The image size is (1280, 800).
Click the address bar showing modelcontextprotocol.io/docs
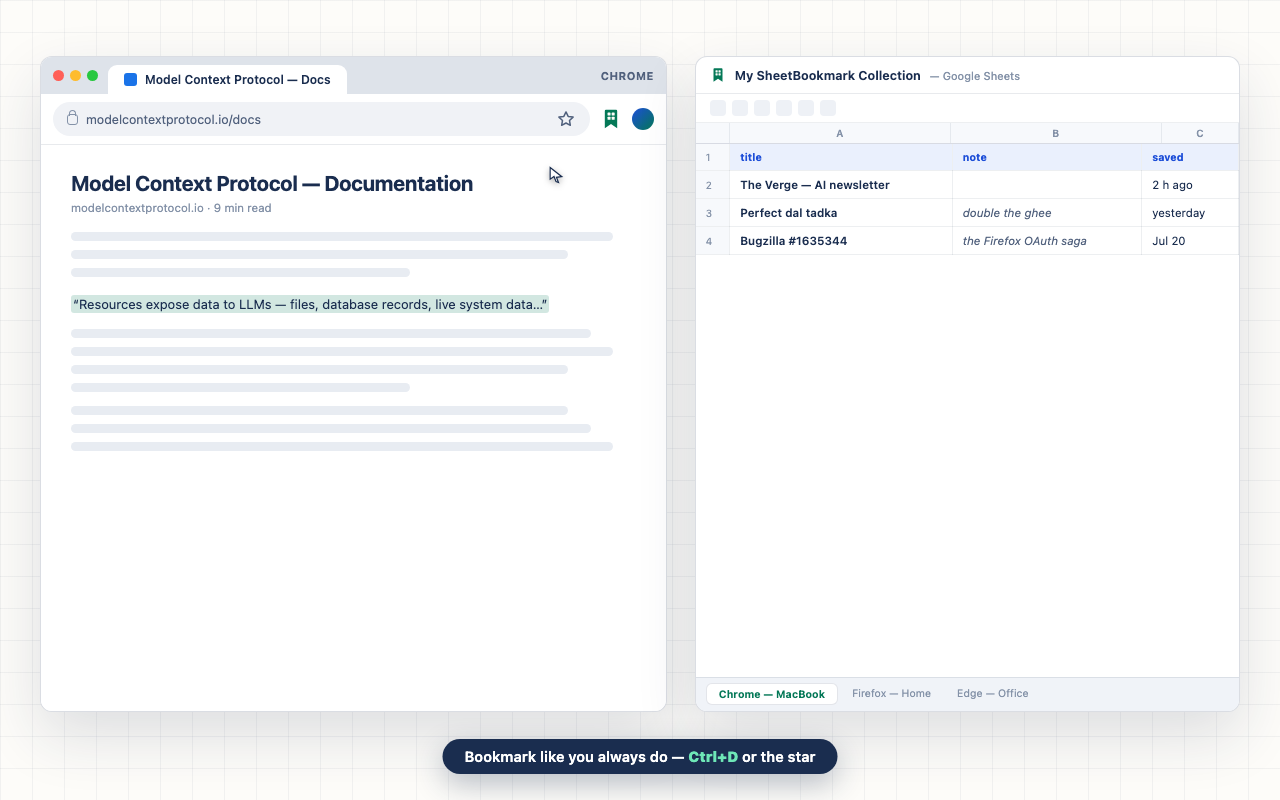[322, 119]
